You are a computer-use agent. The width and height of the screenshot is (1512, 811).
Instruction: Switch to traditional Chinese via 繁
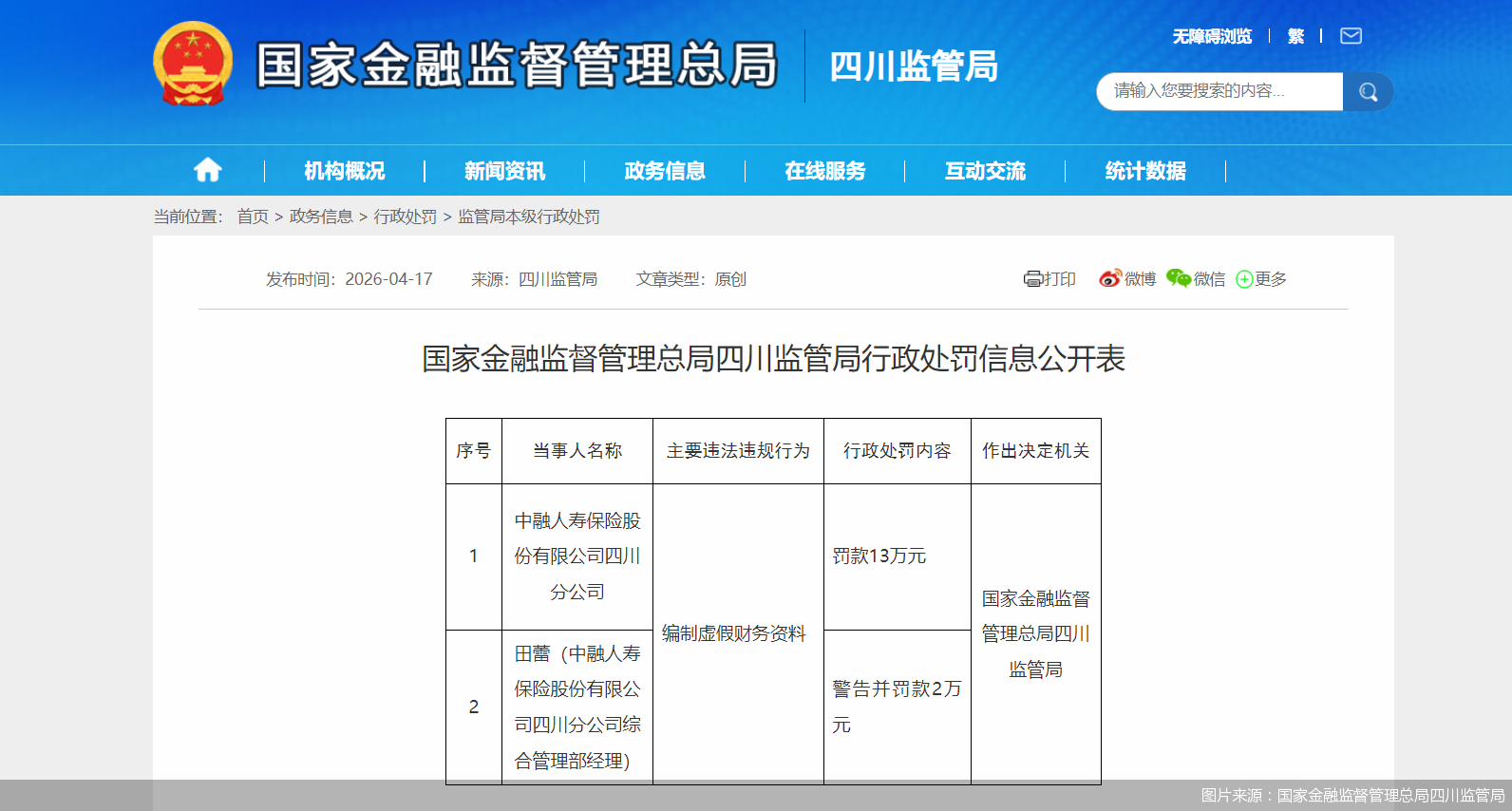1295,36
